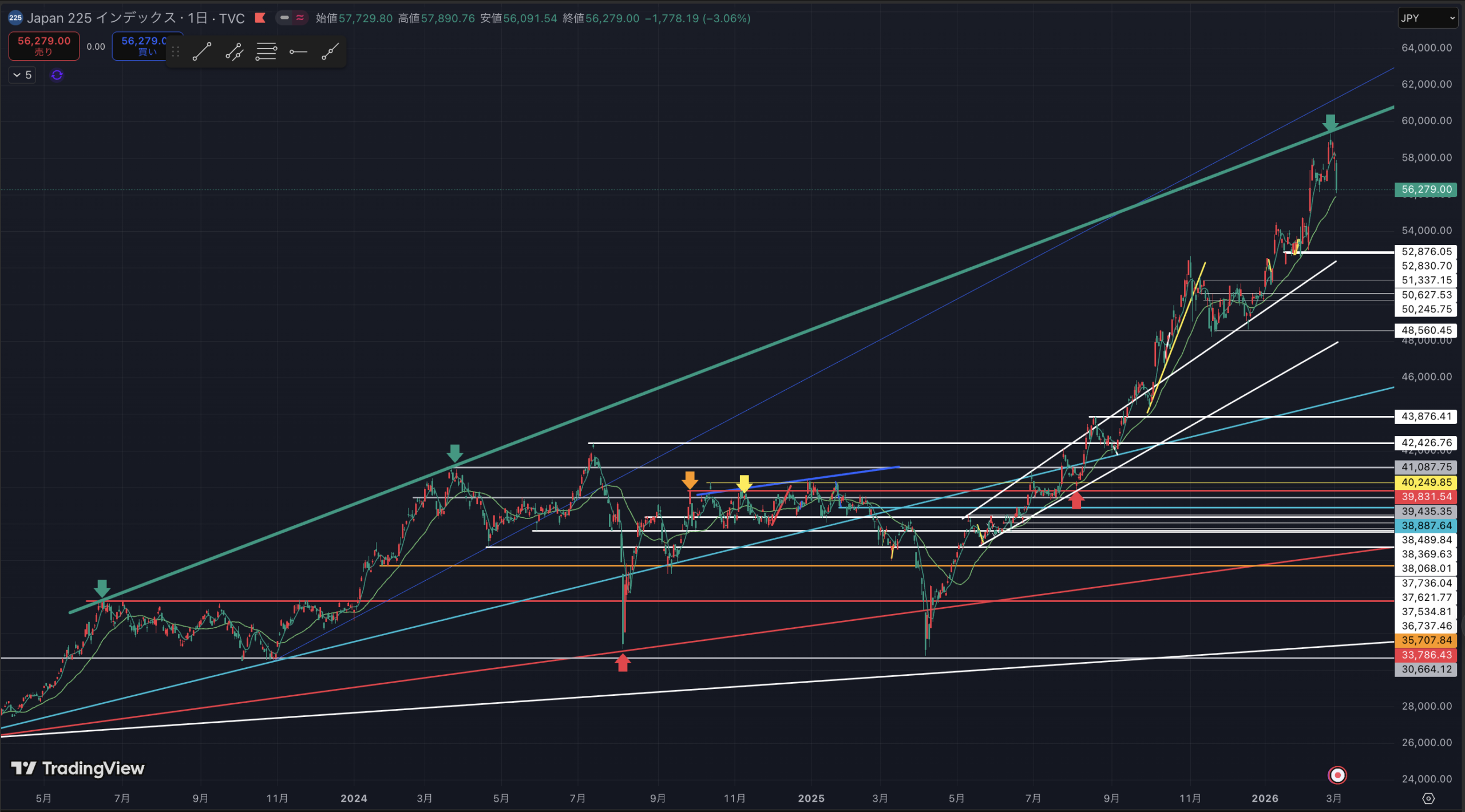Click the favorites toolbar drag handle
This screenshot has width=1465, height=812.
pyautogui.click(x=176, y=52)
